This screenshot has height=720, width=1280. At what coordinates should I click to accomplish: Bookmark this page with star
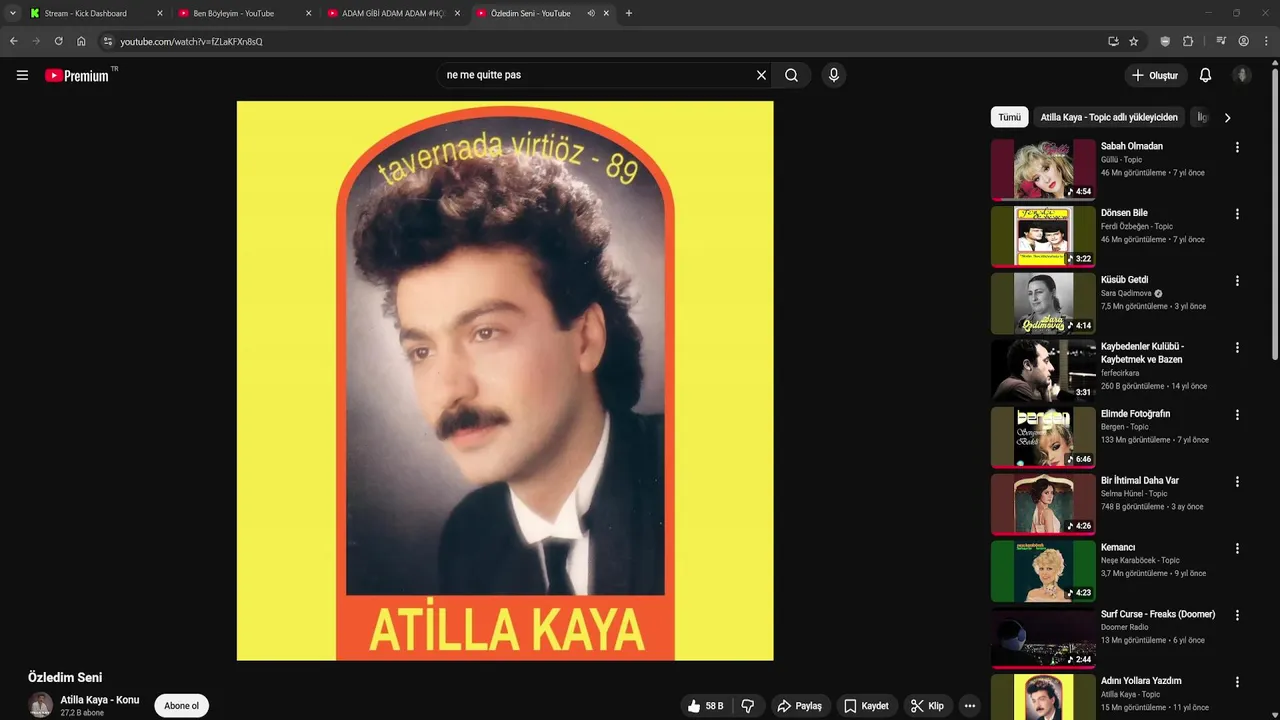[x=1133, y=41]
